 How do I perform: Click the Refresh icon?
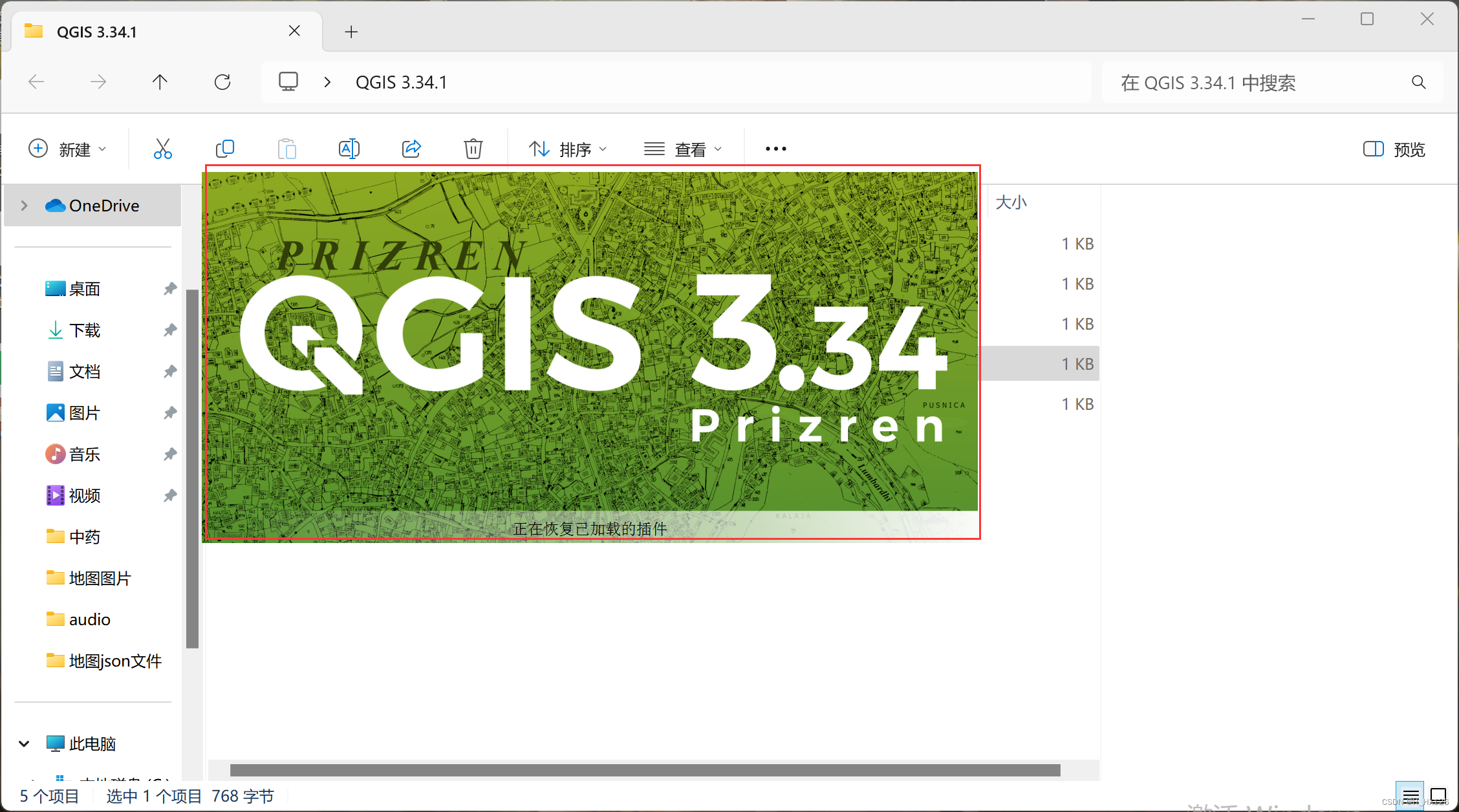[222, 82]
